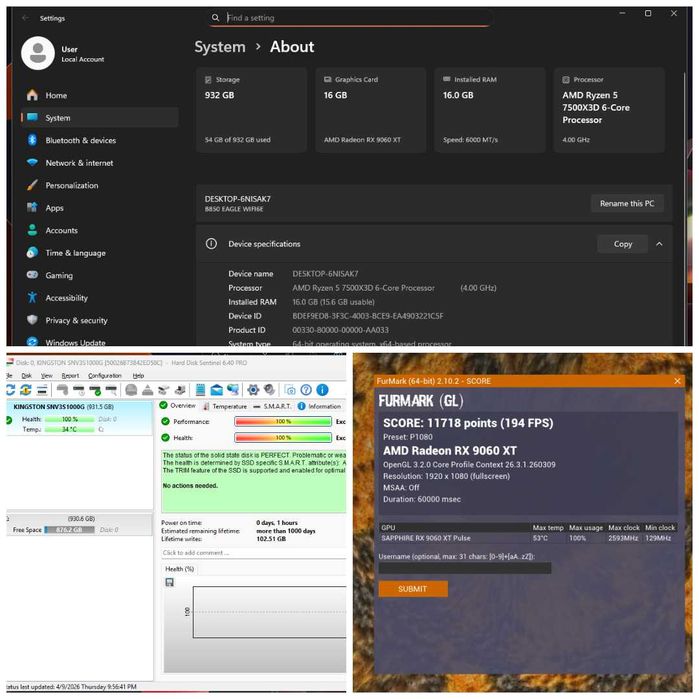The height and width of the screenshot is (699, 699).
Task: Open the Help menu in Hard Disk Sentinel
Action: (138, 376)
